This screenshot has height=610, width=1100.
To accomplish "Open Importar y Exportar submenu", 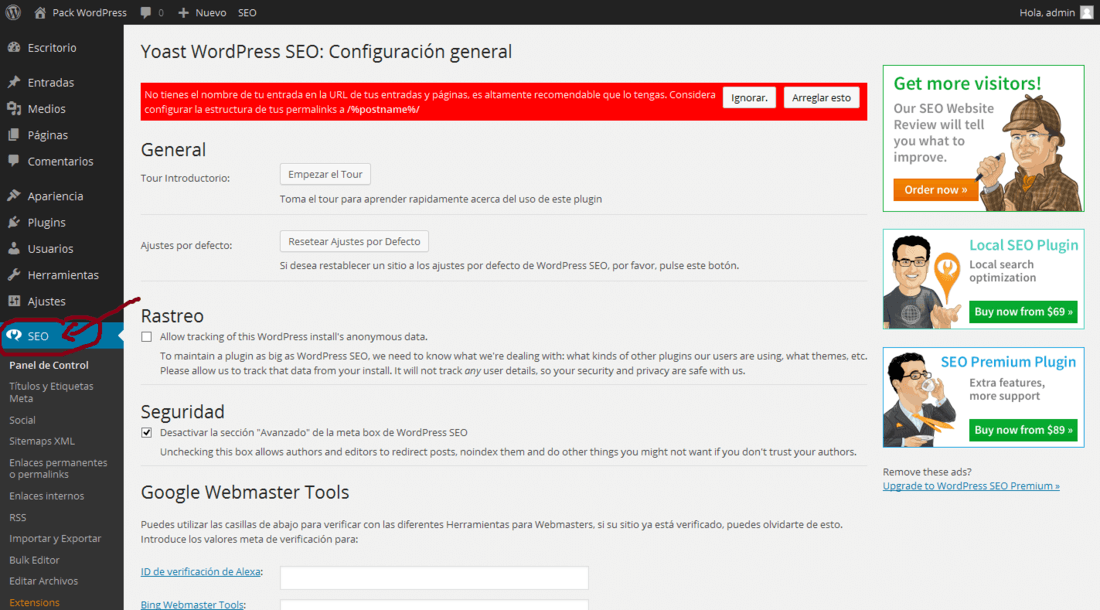I will (55, 538).
